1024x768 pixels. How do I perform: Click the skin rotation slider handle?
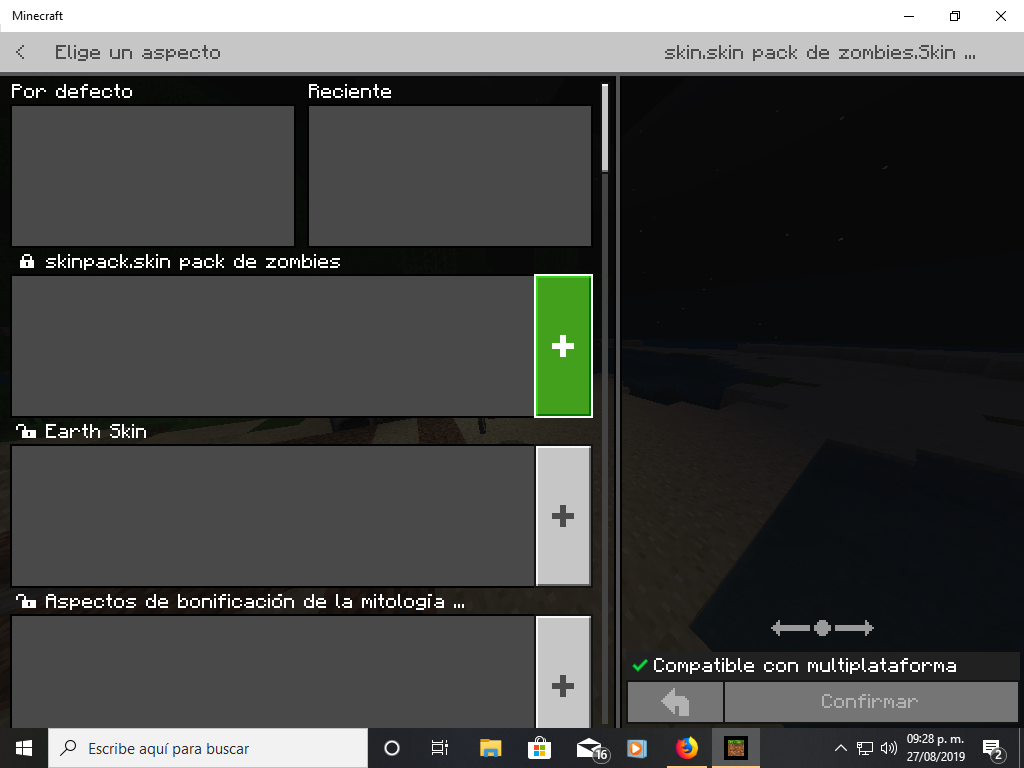(822, 628)
